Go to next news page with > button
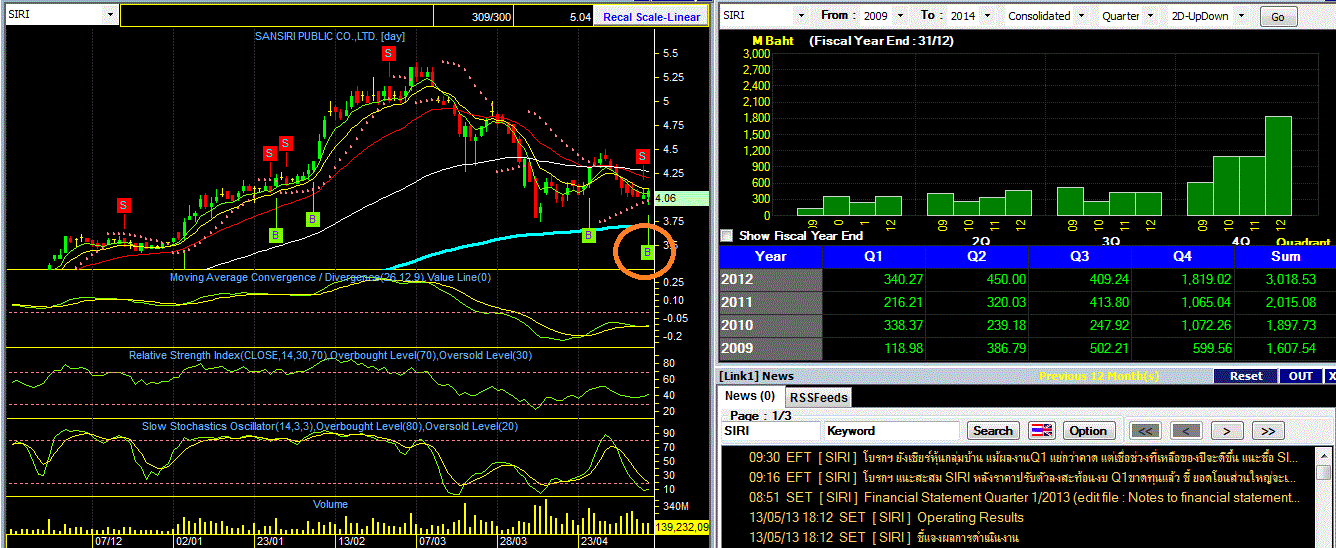 pyautogui.click(x=1227, y=431)
